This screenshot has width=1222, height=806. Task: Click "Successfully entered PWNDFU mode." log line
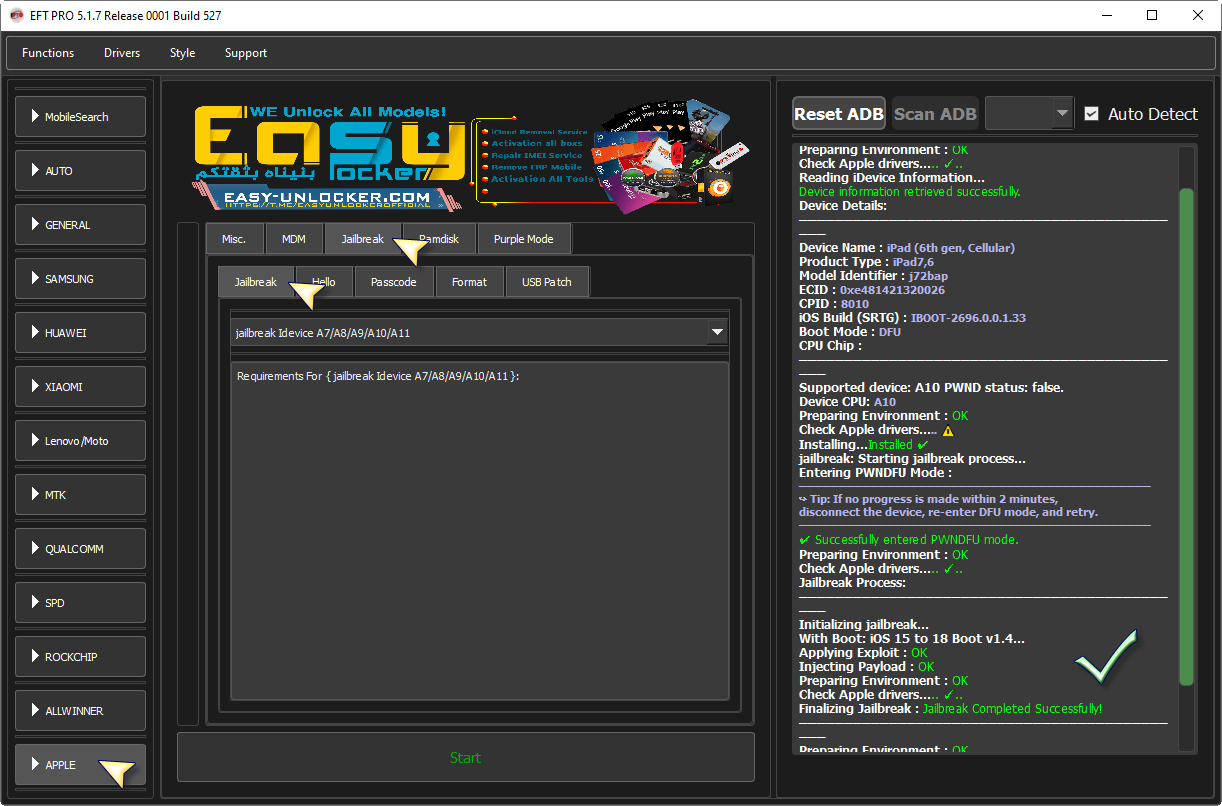pyautogui.click(x=909, y=540)
